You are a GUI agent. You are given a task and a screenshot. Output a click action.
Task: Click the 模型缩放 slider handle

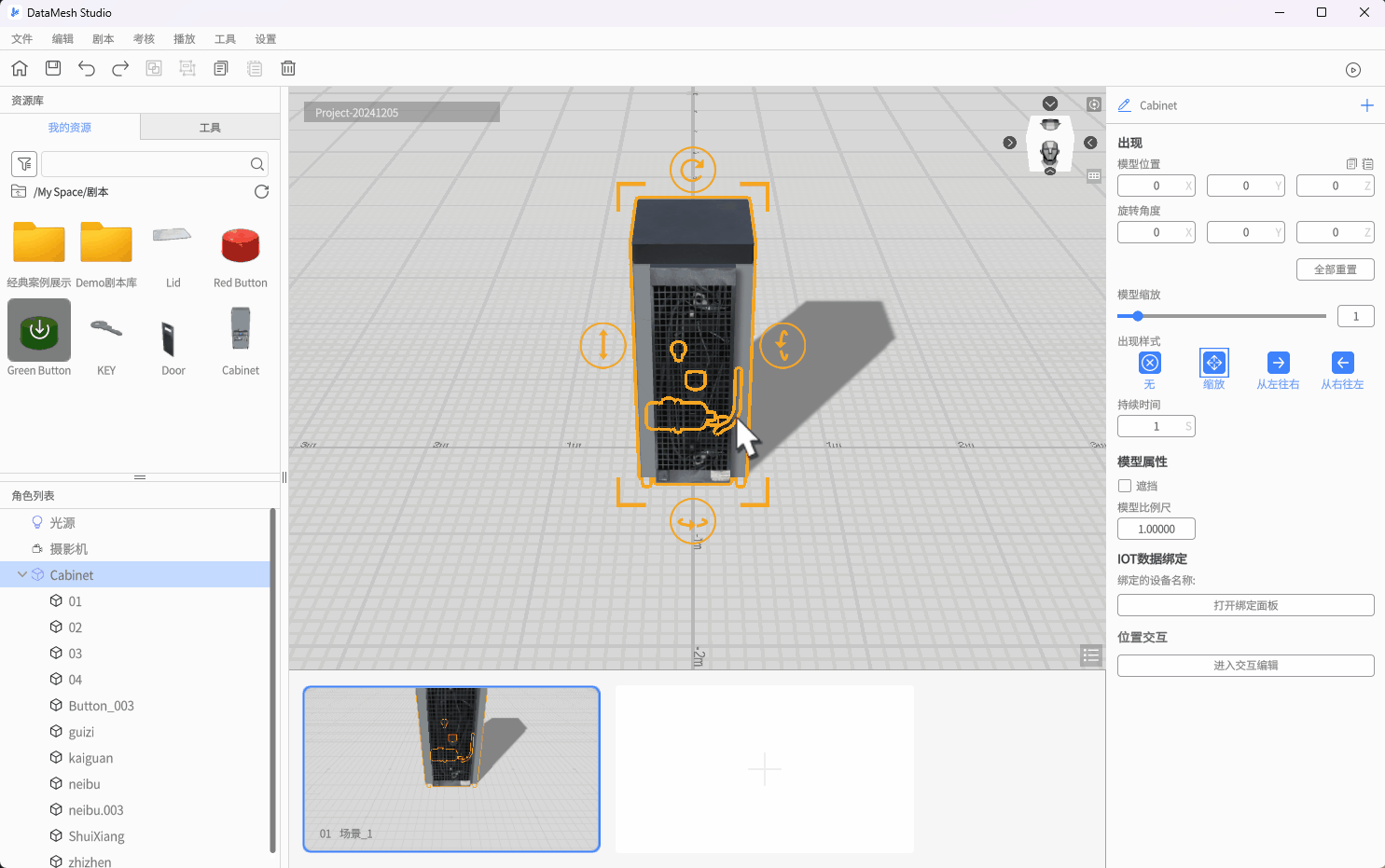coord(1138,316)
